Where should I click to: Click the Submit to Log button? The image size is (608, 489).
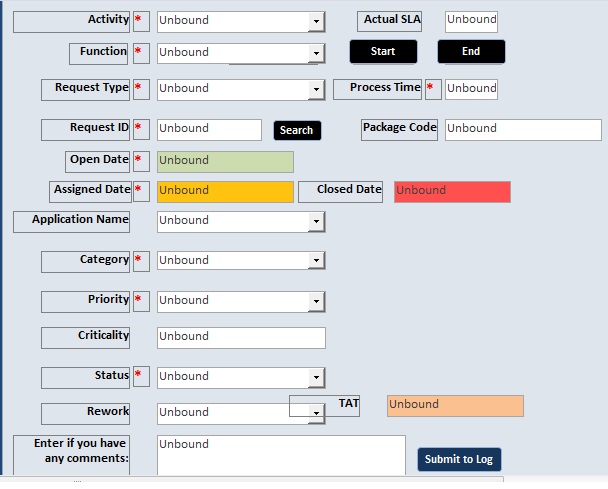coord(459,460)
